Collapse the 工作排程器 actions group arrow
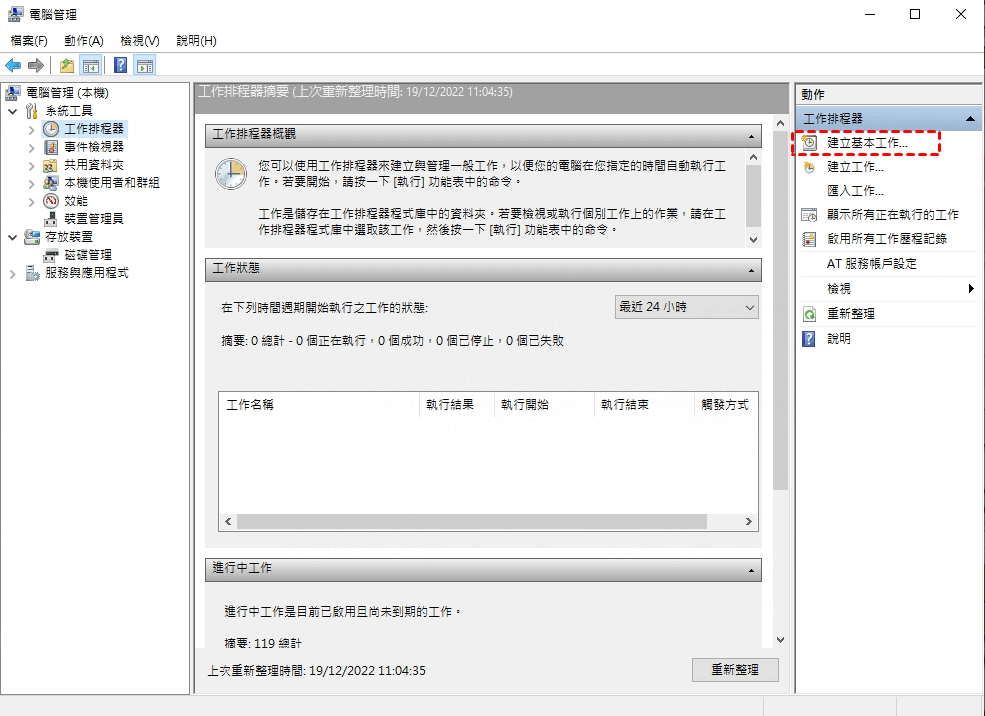The height and width of the screenshot is (716, 985). [x=971, y=118]
